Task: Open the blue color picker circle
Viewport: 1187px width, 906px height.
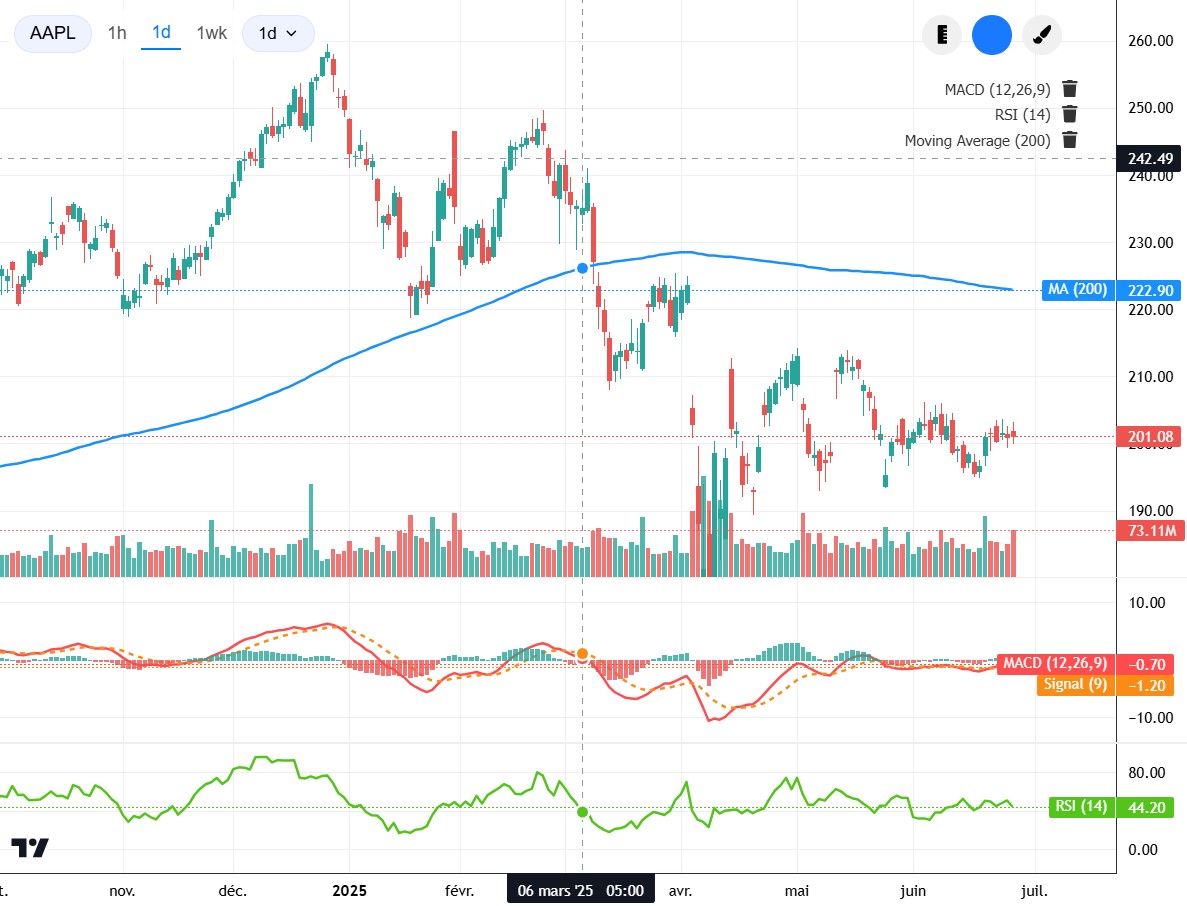Action: (992, 35)
